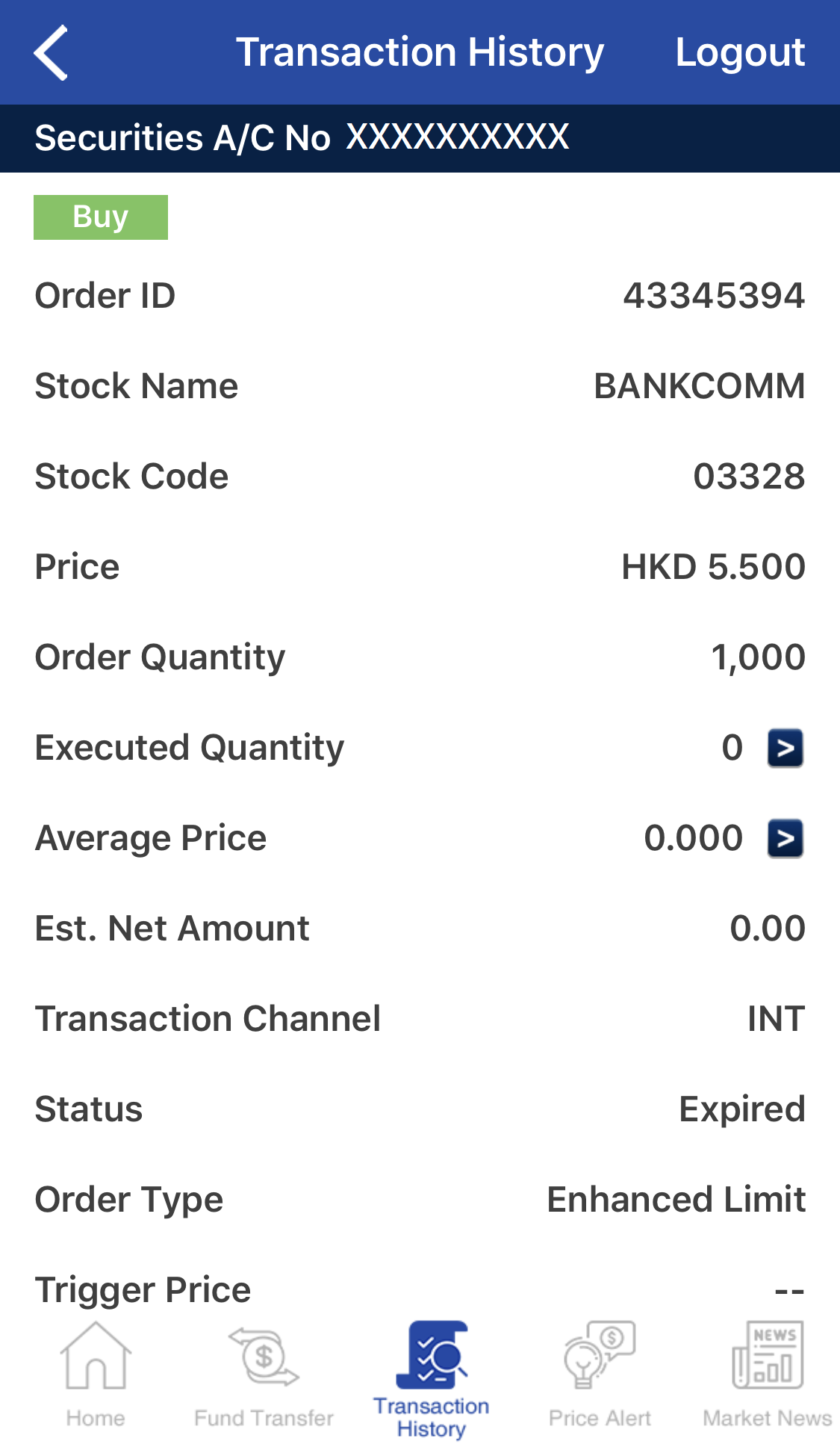This screenshot has width=840, height=1447.
Task: Expand Average Price details arrow
Action: click(785, 838)
